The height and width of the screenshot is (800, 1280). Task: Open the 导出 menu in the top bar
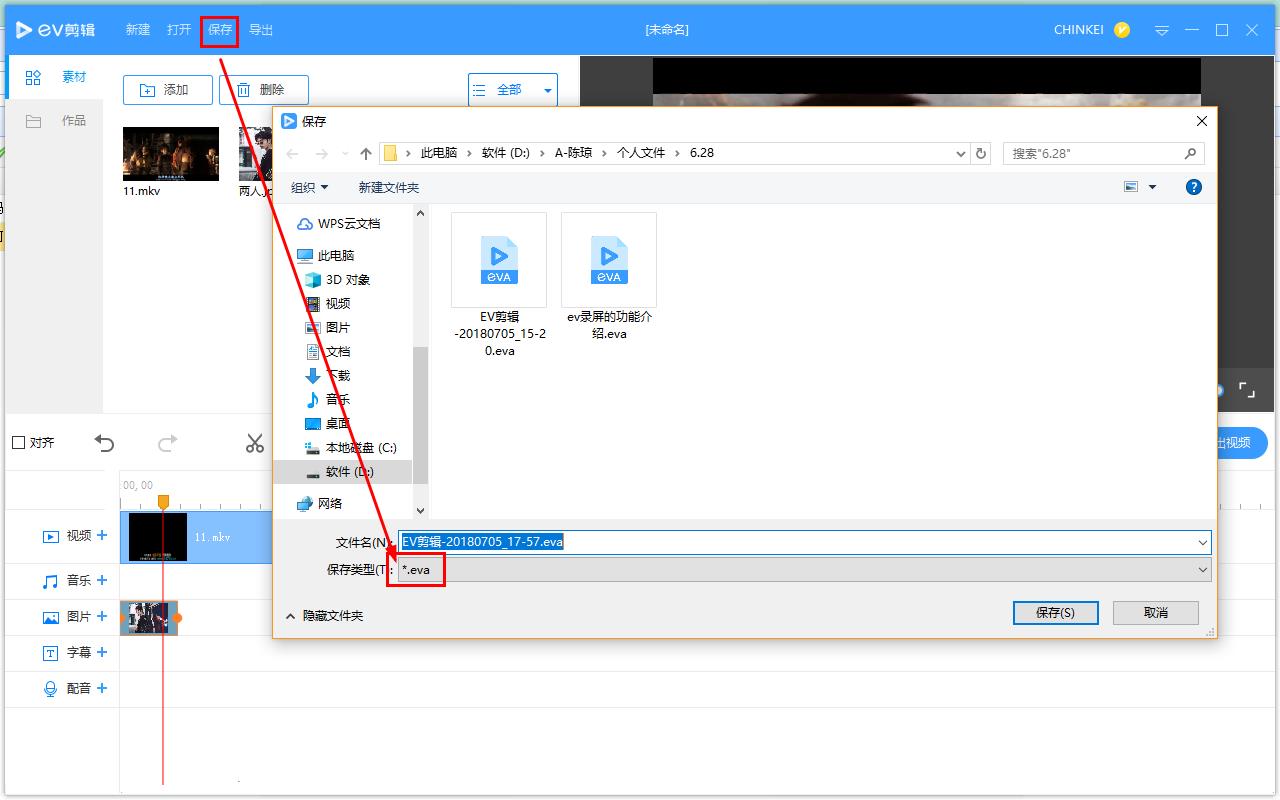(x=261, y=30)
